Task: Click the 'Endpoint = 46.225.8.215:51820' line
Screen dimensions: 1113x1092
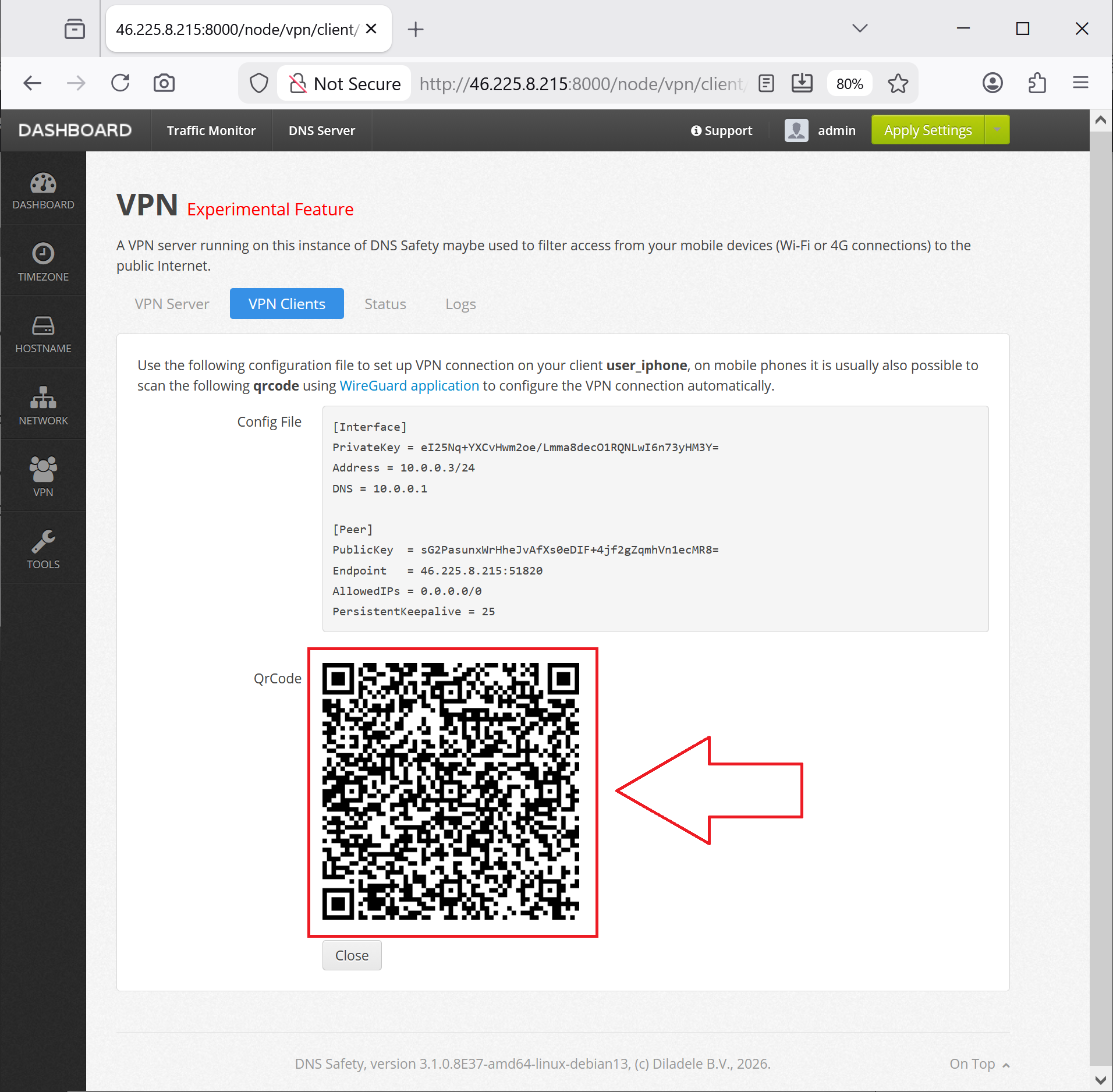Action: (x=437, y=570)
